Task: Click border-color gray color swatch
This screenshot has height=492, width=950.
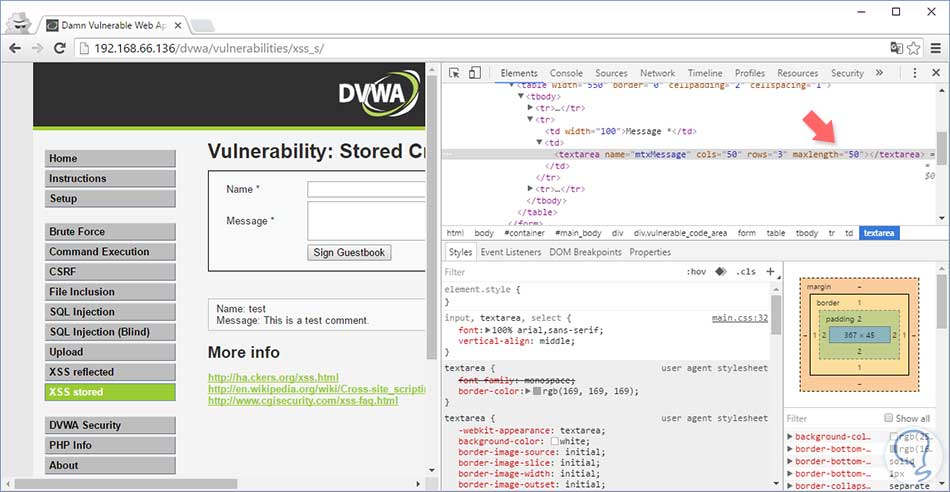Action: pos(537,392)
